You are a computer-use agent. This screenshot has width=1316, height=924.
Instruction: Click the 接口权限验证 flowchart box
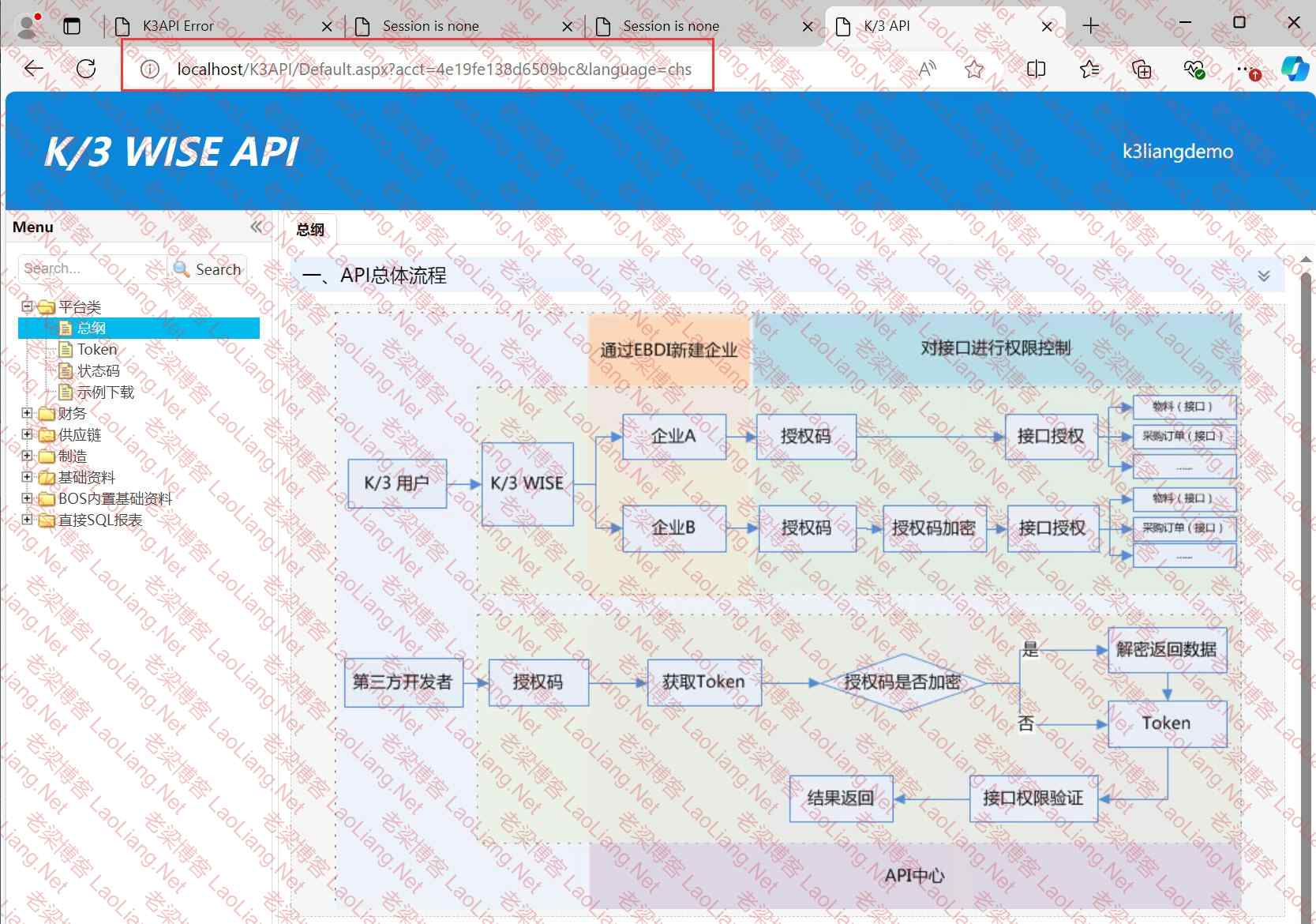(x=1033, y=798)
